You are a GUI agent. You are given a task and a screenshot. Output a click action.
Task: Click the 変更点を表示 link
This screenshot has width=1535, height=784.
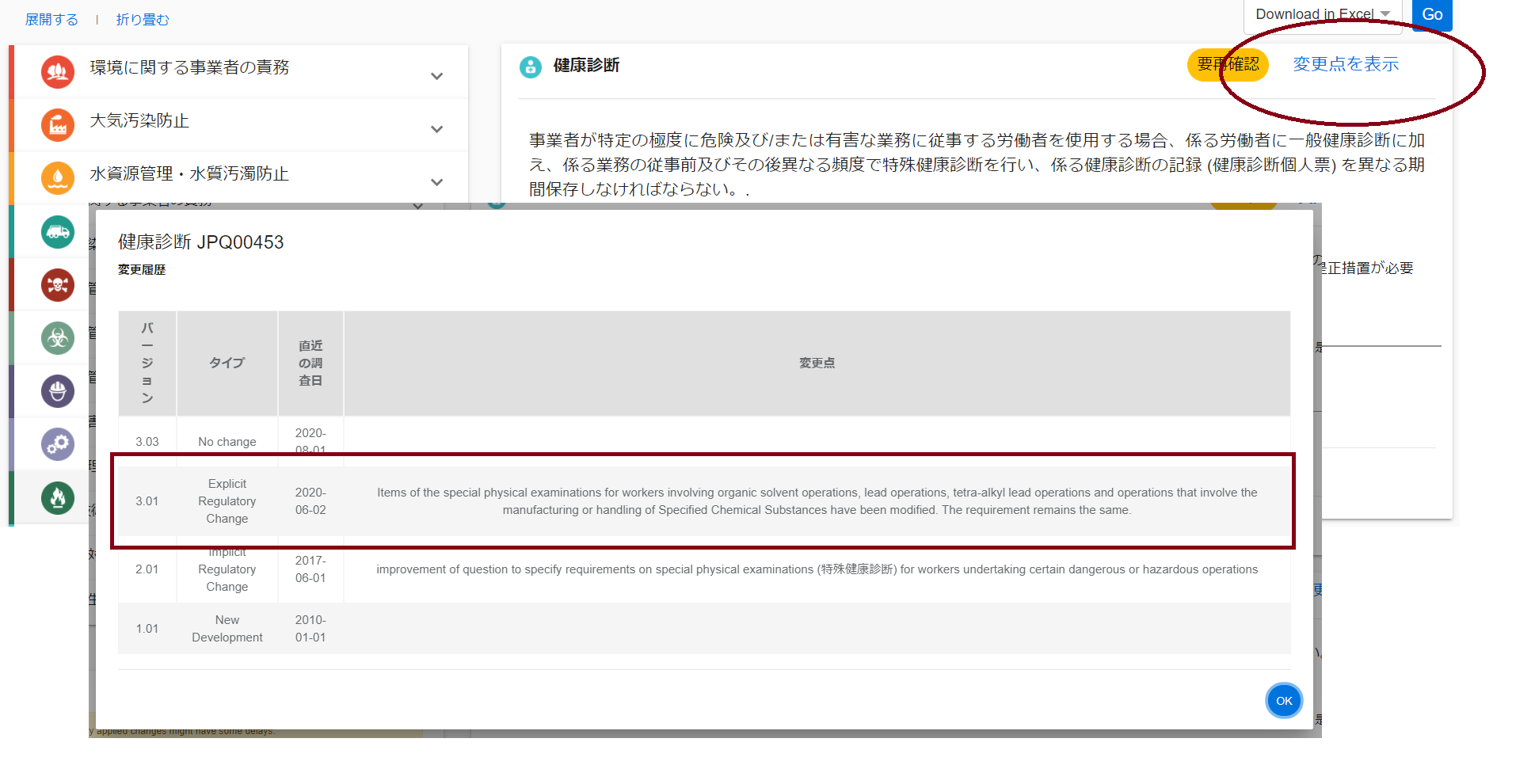1346,64
